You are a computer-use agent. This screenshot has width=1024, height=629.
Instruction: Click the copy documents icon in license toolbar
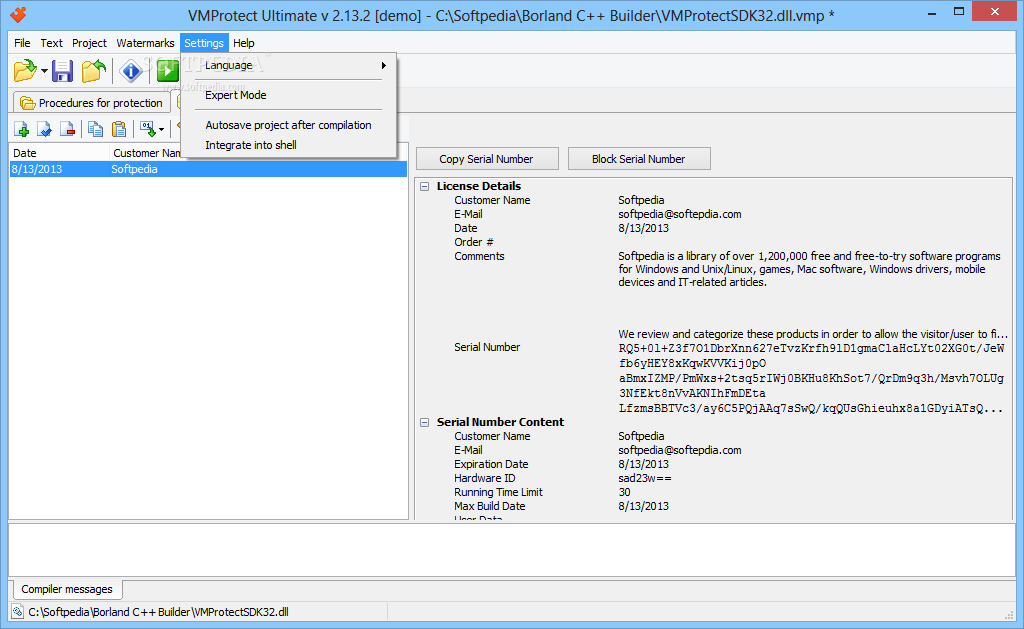[95, 129]
